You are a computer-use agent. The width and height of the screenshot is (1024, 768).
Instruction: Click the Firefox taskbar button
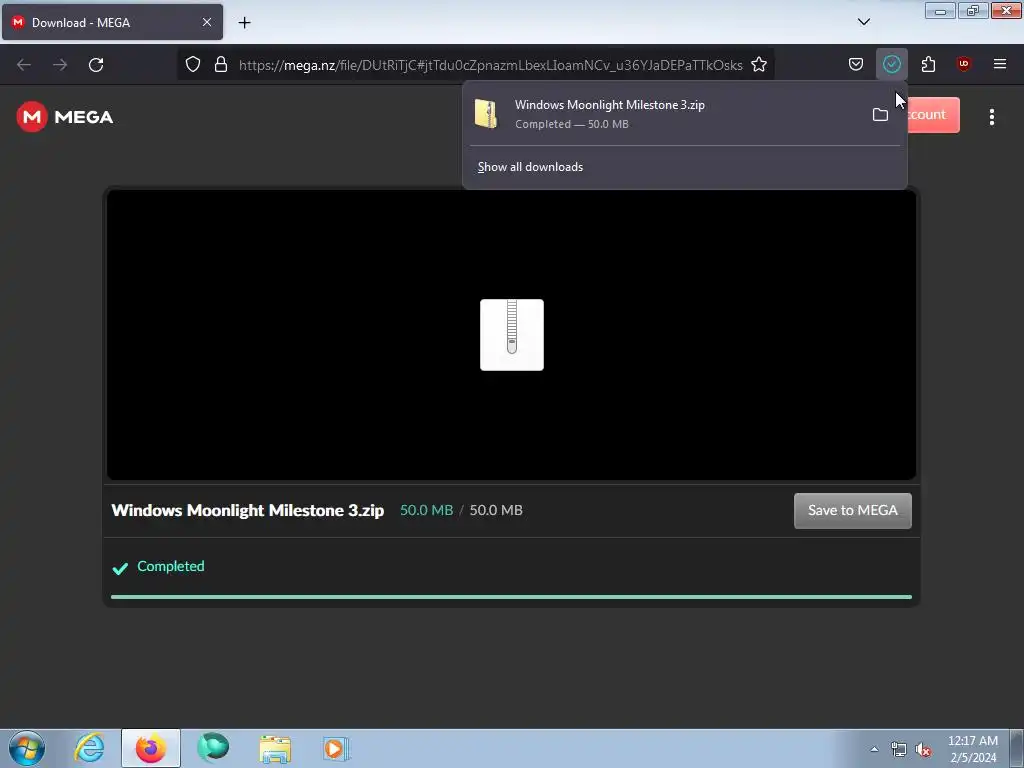click(151, 748)
